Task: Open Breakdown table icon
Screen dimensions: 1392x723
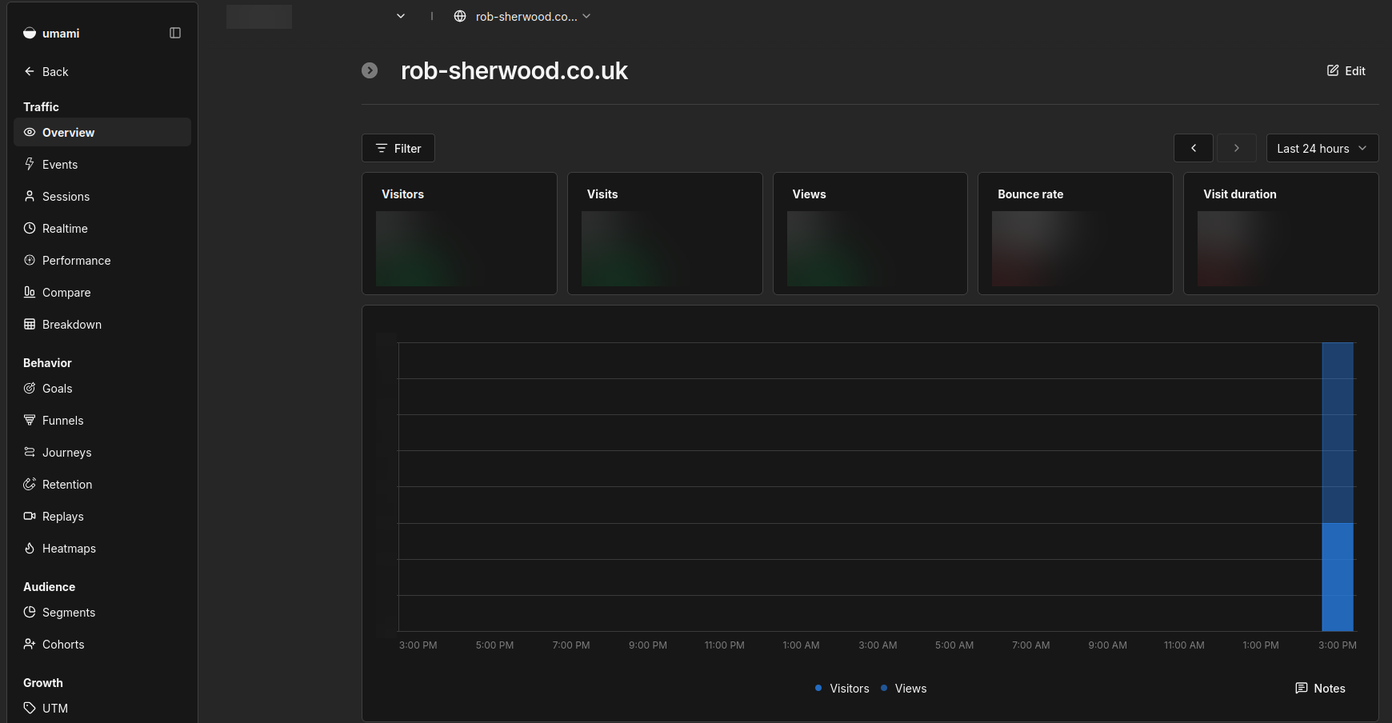Action: click(x=30, y=324)
